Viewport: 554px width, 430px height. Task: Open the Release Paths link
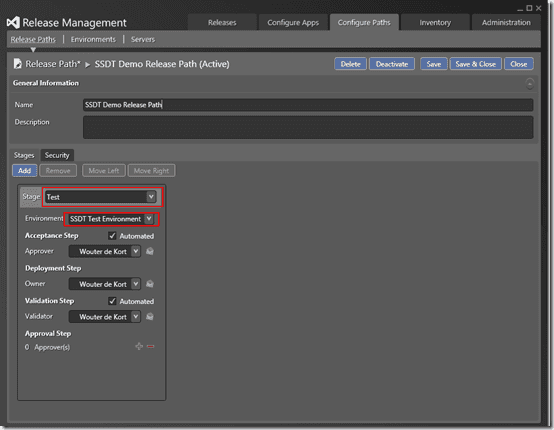pos(33,39)
